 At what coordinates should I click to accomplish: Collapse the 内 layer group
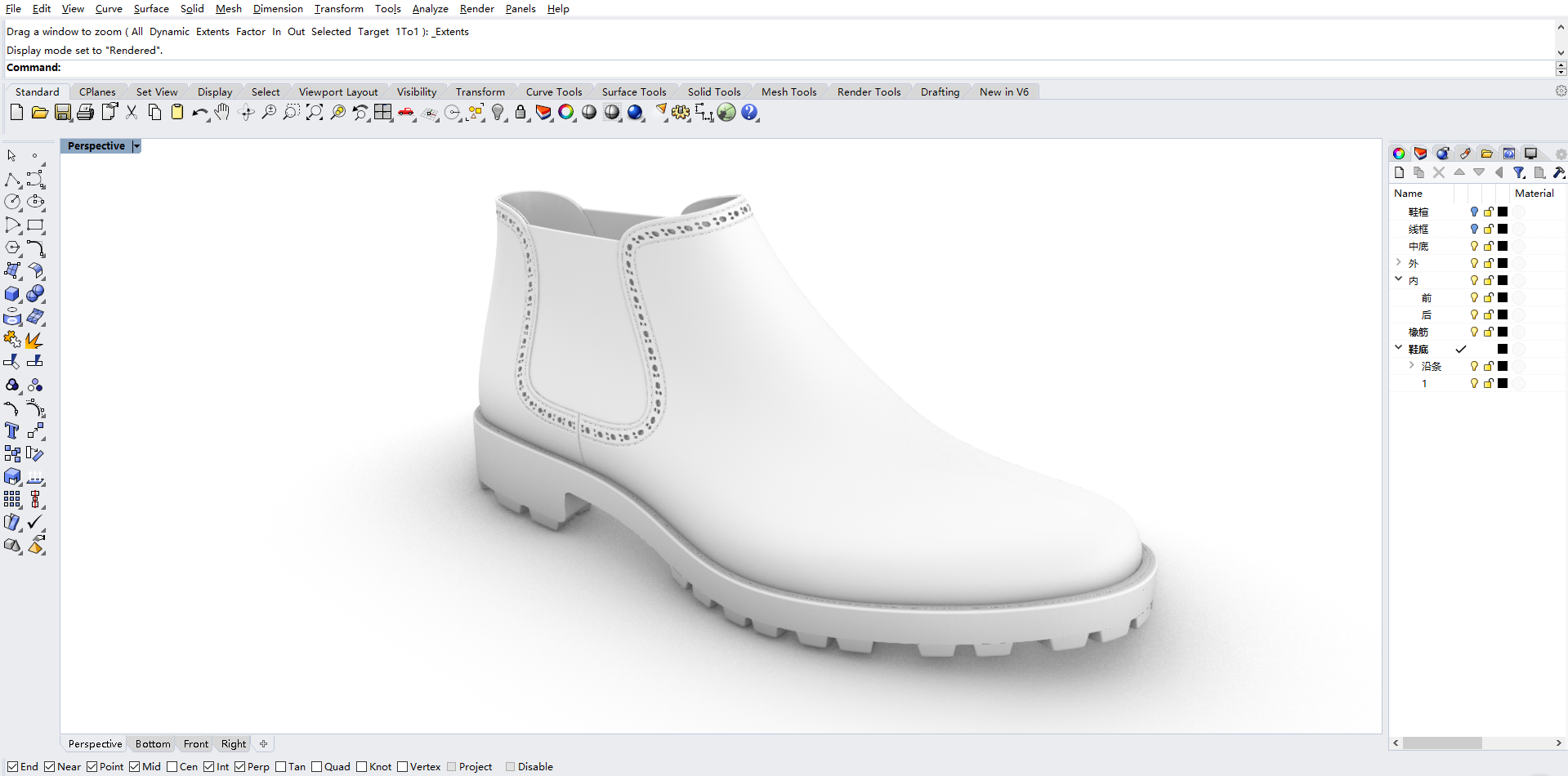click(x=1399, y=279)
